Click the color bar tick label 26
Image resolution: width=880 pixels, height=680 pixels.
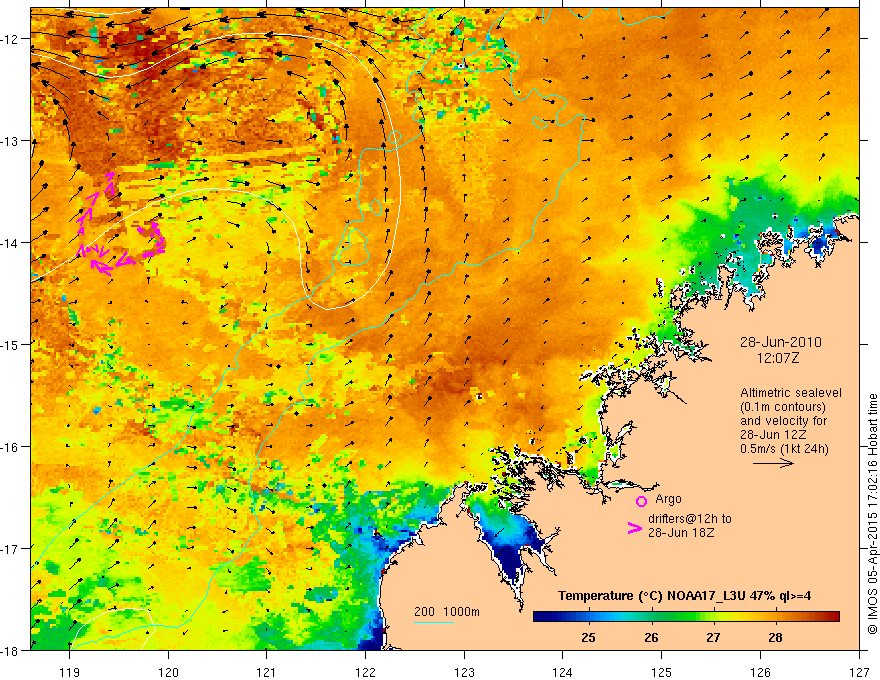651,637
